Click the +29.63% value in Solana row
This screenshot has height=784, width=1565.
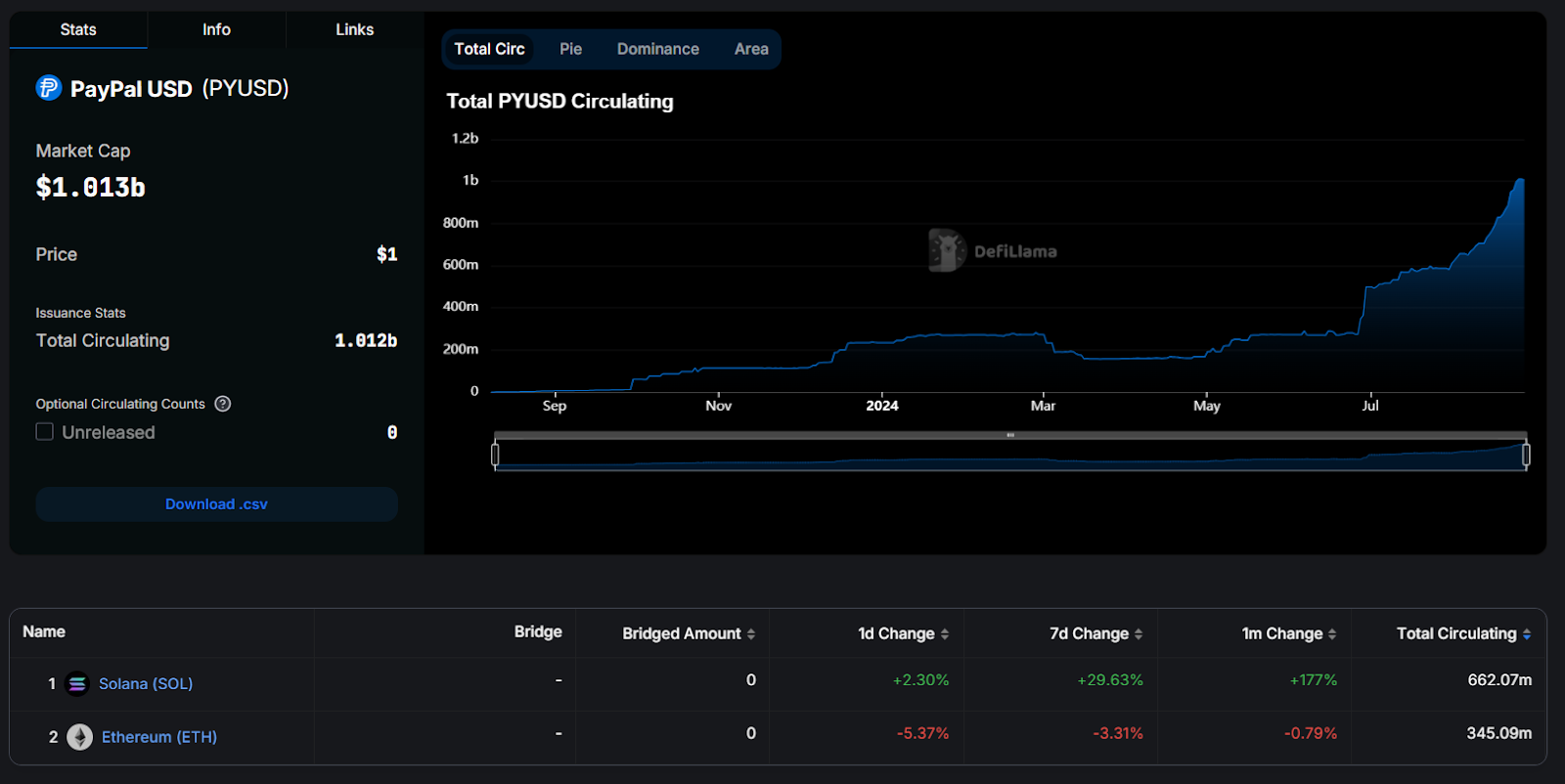[1110, 679]
